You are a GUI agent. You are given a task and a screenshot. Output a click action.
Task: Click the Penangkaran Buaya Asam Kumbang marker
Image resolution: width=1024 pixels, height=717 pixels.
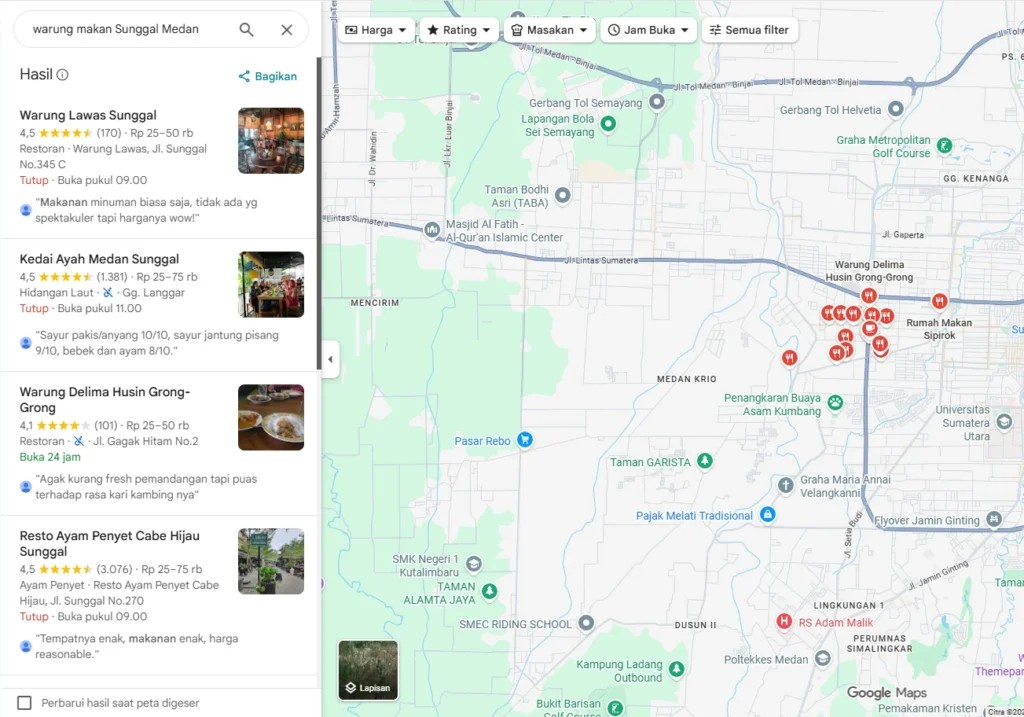click(x=835, y=403)
